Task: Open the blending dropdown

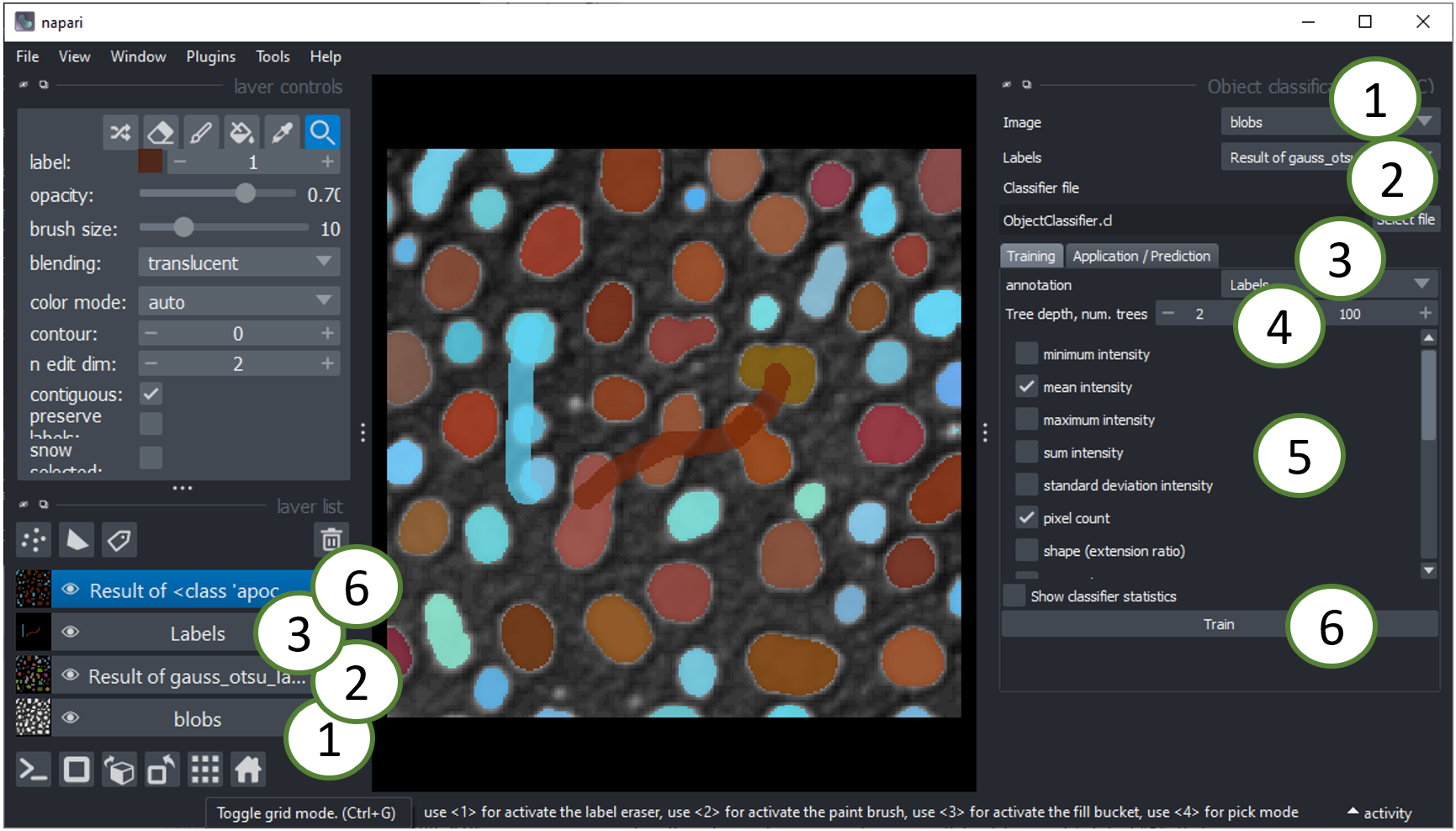Action: tap(238, 262)
